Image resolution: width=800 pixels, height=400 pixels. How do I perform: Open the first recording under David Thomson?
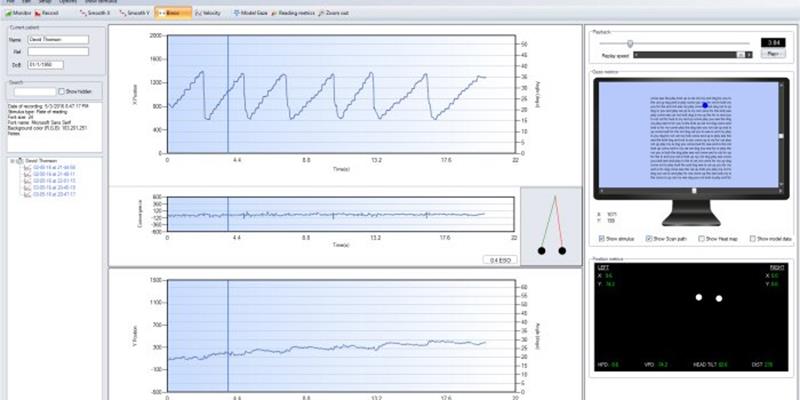pyautogui.click(x=54, y=167)
